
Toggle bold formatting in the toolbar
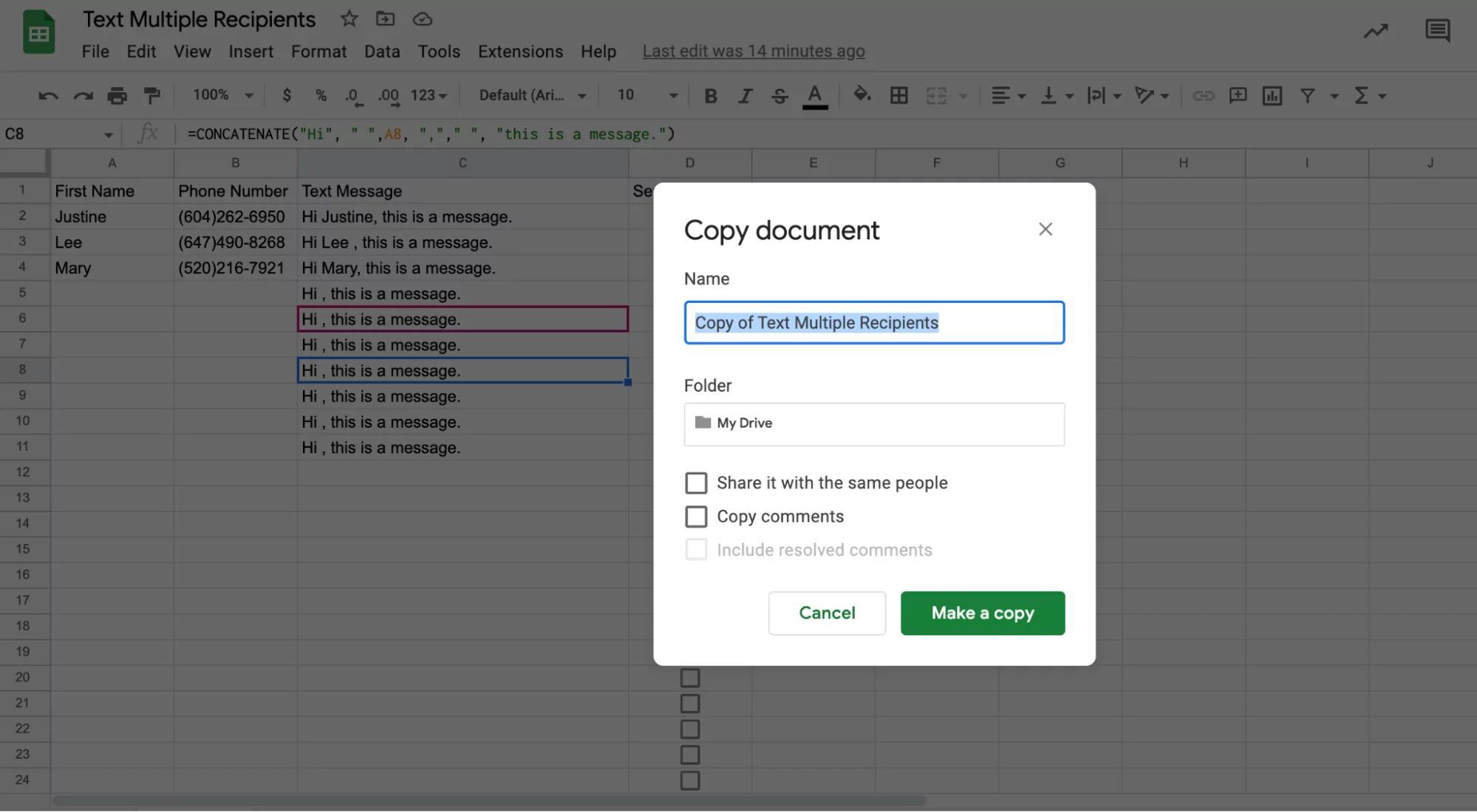tap(710, 95)
